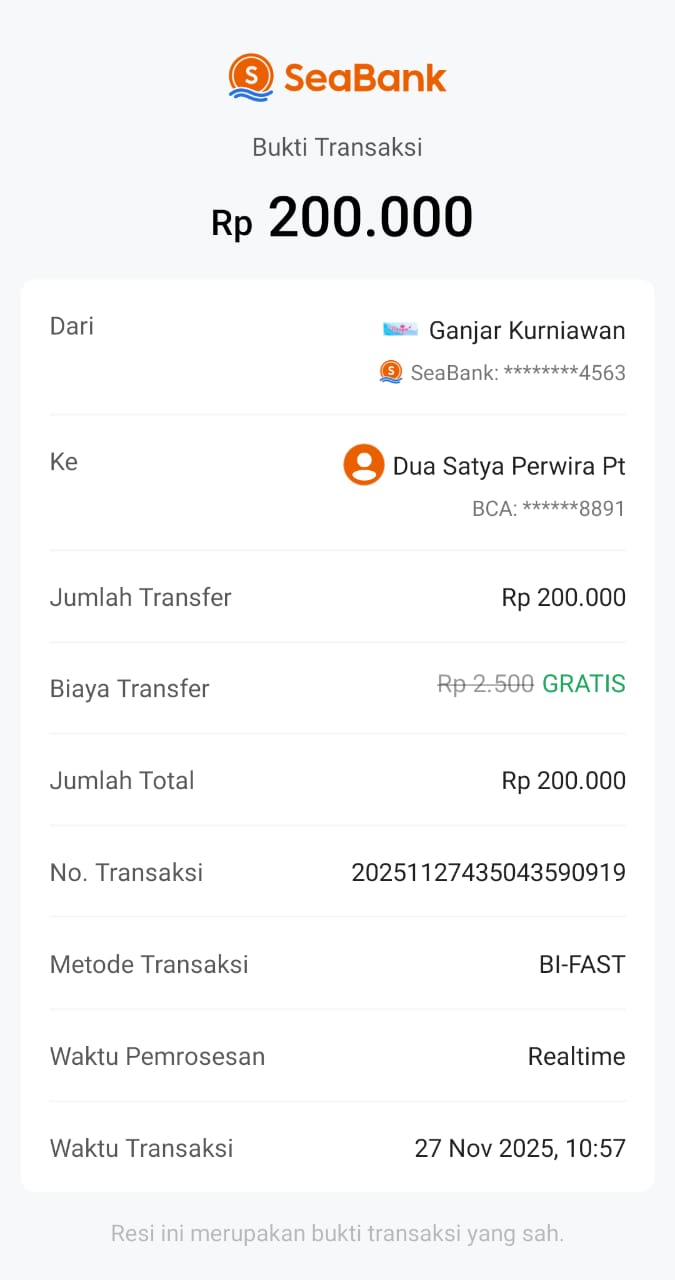This screenshot has width=675, height=1280.
Task: Click the strikethrough Rp 2.500 fee
Action: (486, 684)
